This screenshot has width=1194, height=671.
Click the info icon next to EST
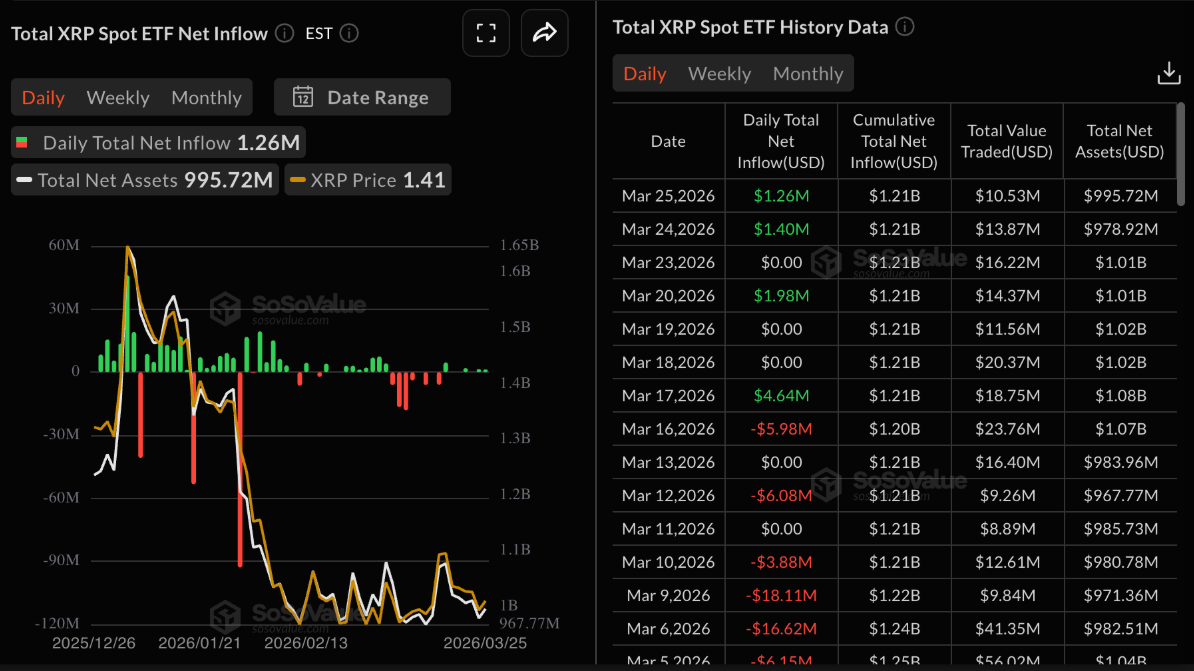point(348,32)
